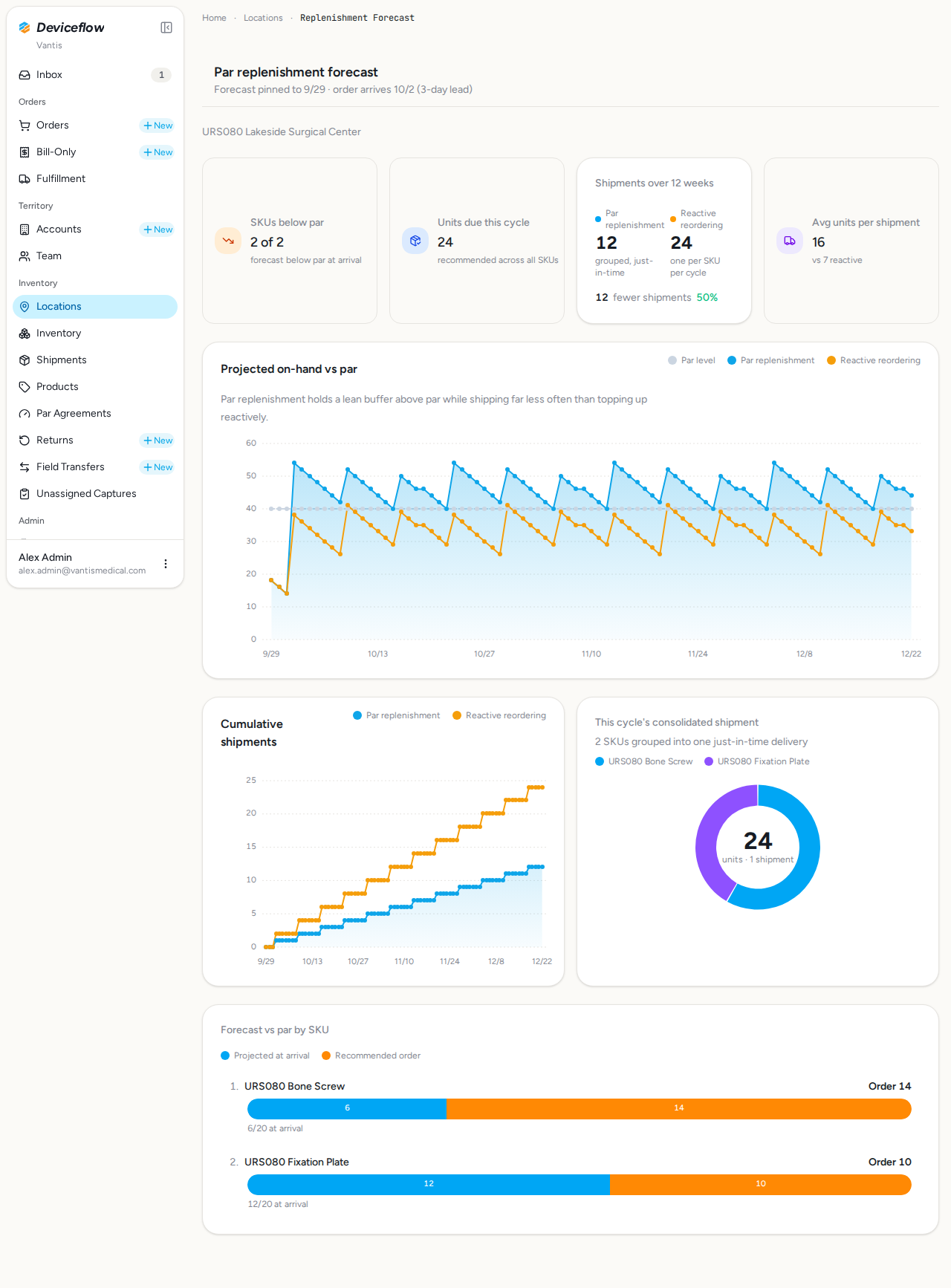Go to Home breadcrumb
Image resolution: width=951 pixels, height=1288 pixels.
[214, 18]
